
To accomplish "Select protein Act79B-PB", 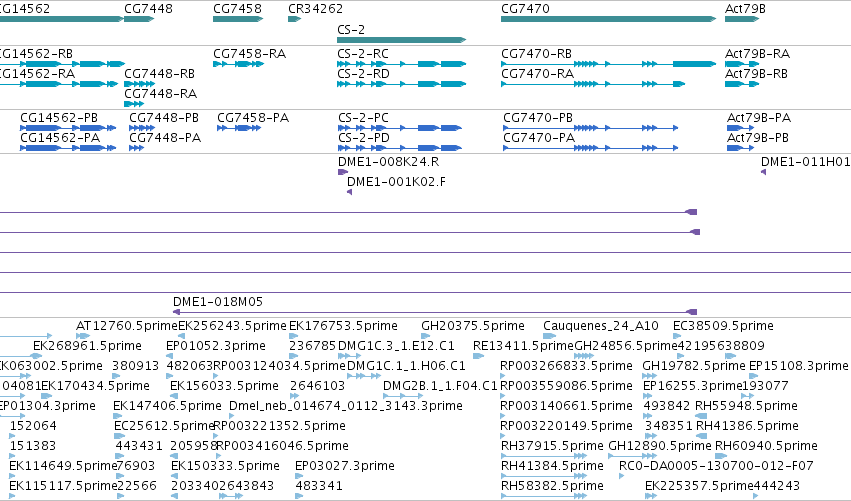I will pyautogui.click(x=740, y=148).
